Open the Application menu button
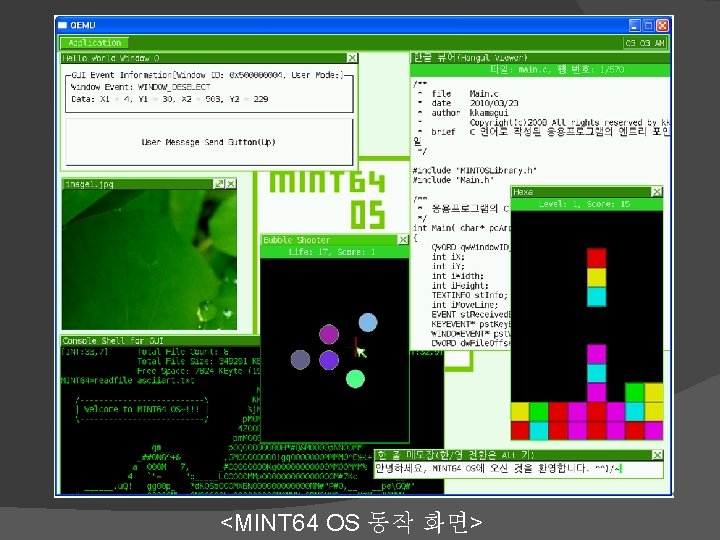 click(95, 43)
